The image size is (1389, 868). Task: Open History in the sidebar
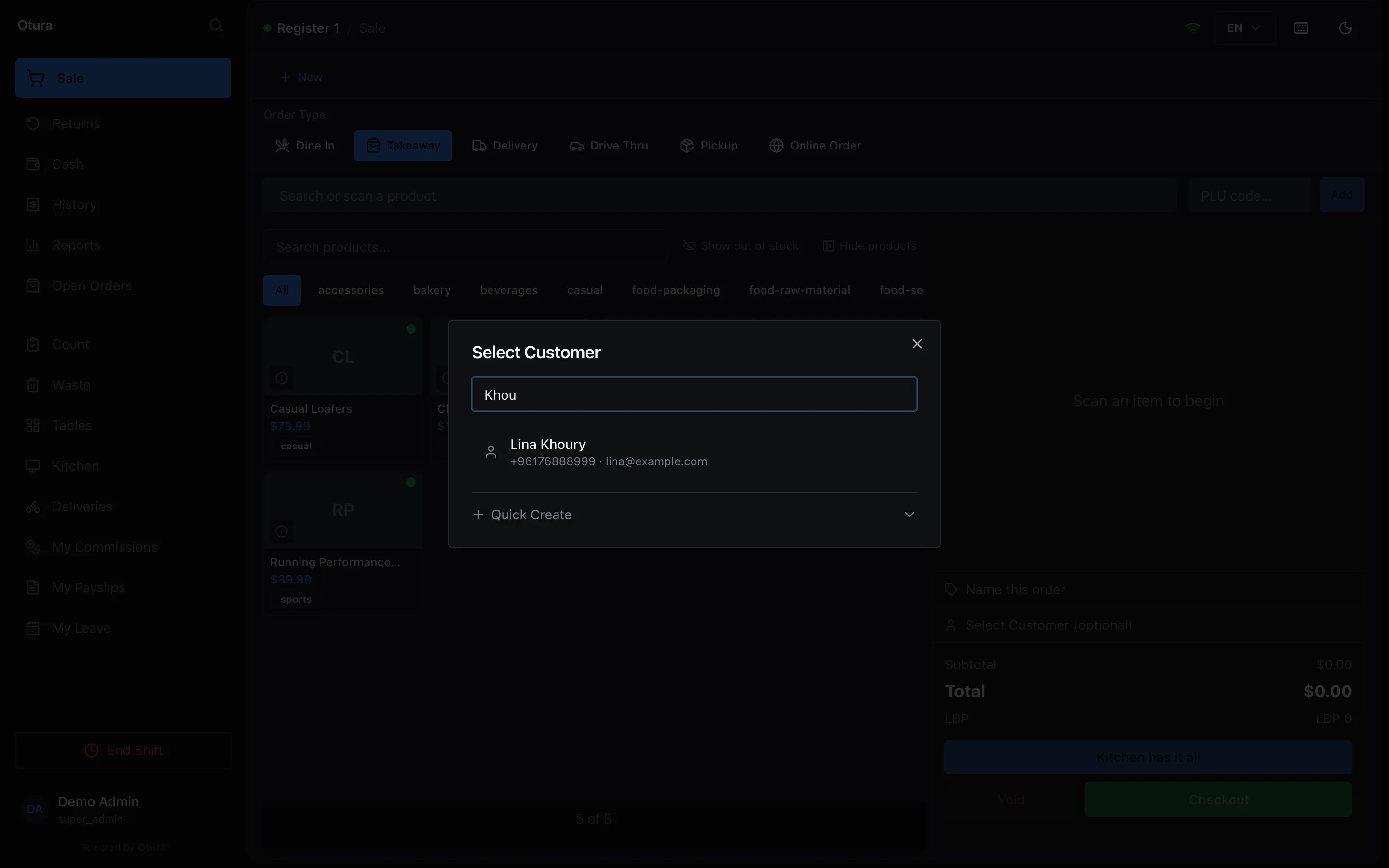[123, 205]
